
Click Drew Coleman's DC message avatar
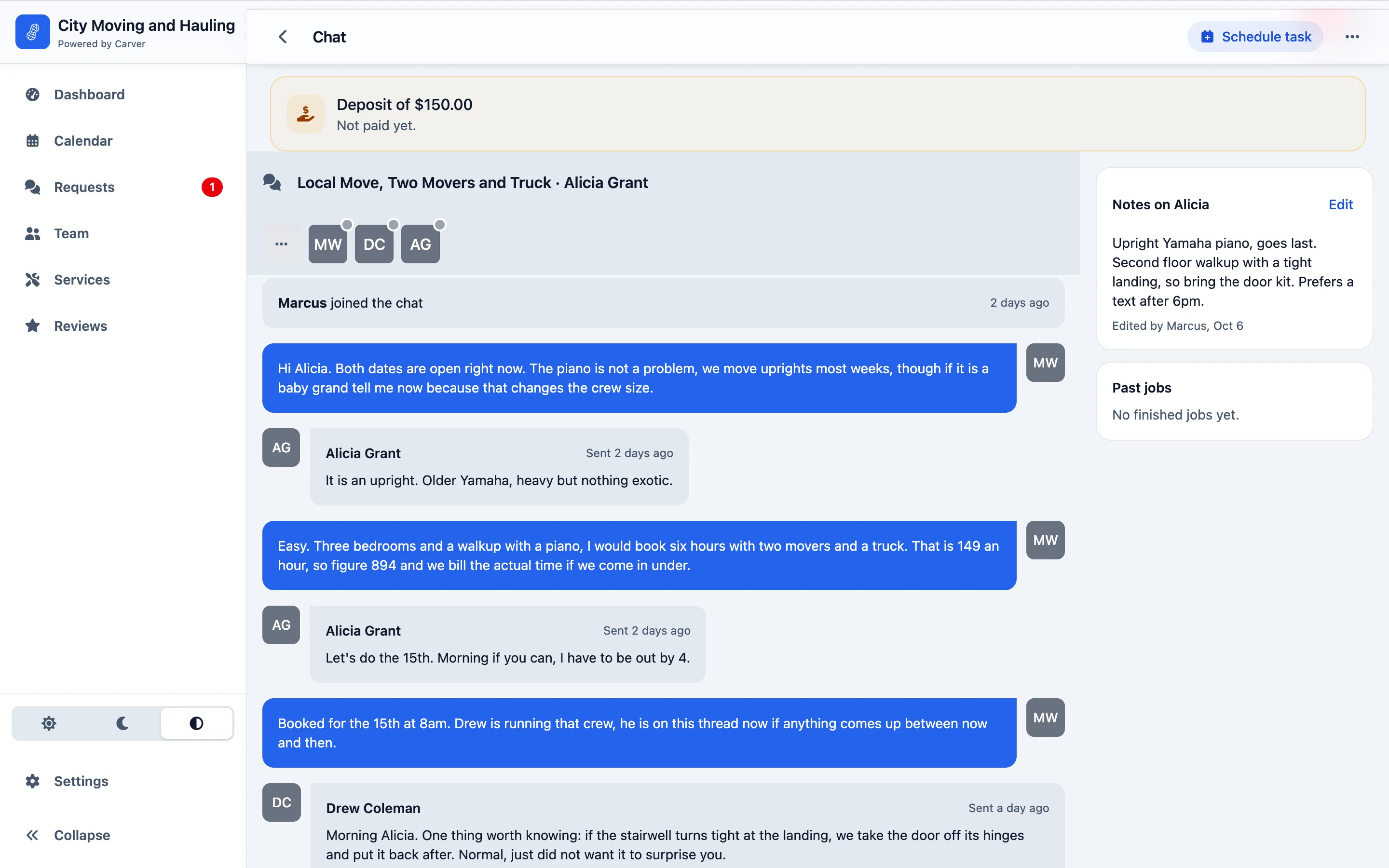click(x=281, y=802)
